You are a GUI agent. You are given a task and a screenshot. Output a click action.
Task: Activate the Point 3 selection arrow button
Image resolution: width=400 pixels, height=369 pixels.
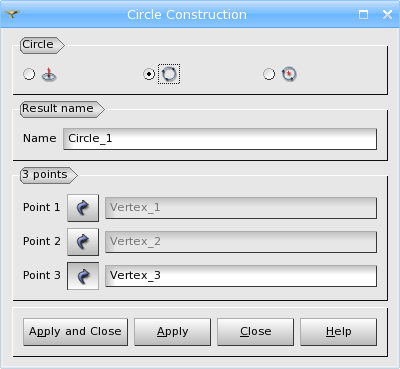point(83,276)
